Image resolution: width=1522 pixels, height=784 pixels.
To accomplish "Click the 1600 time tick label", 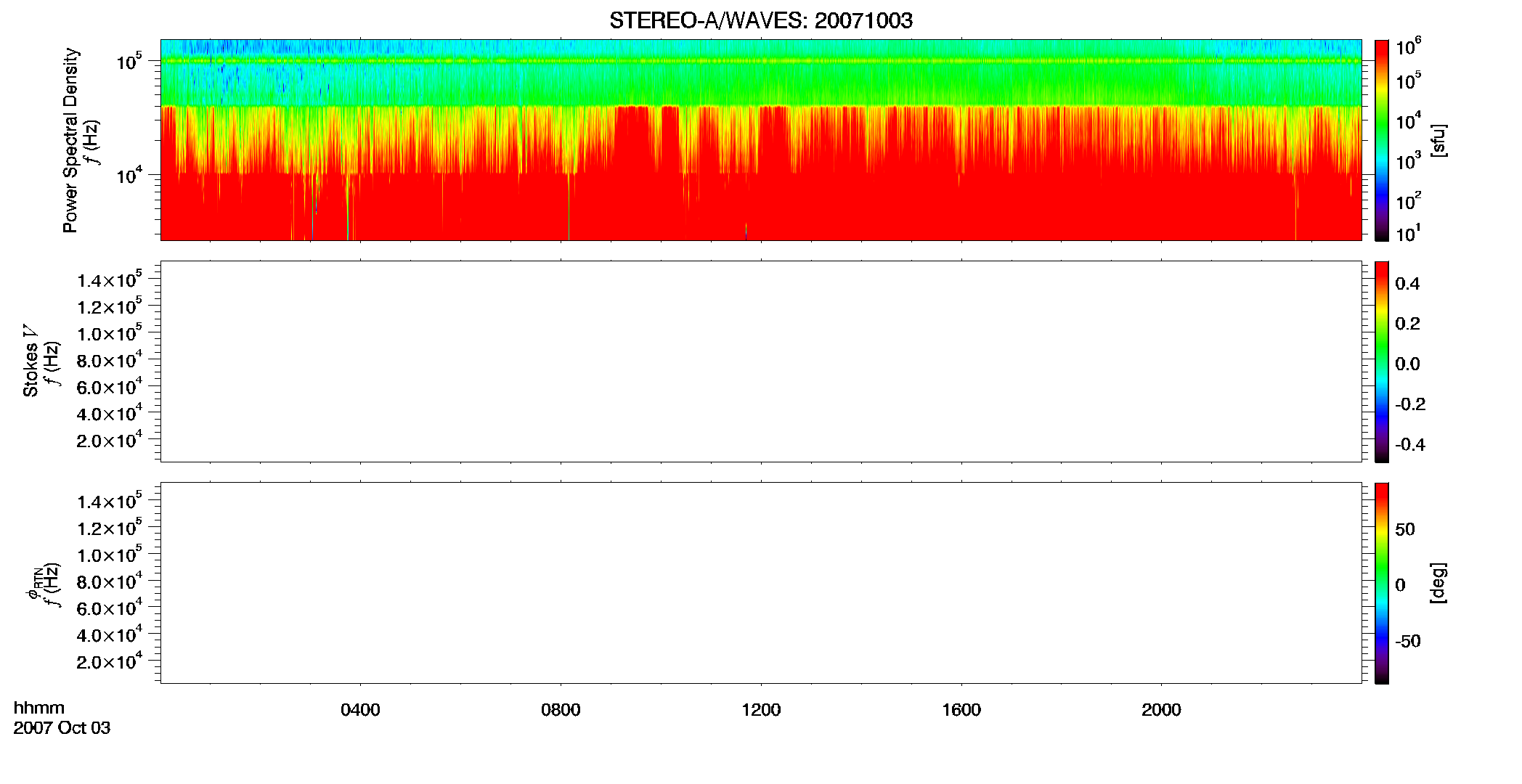I will (961, 710).
